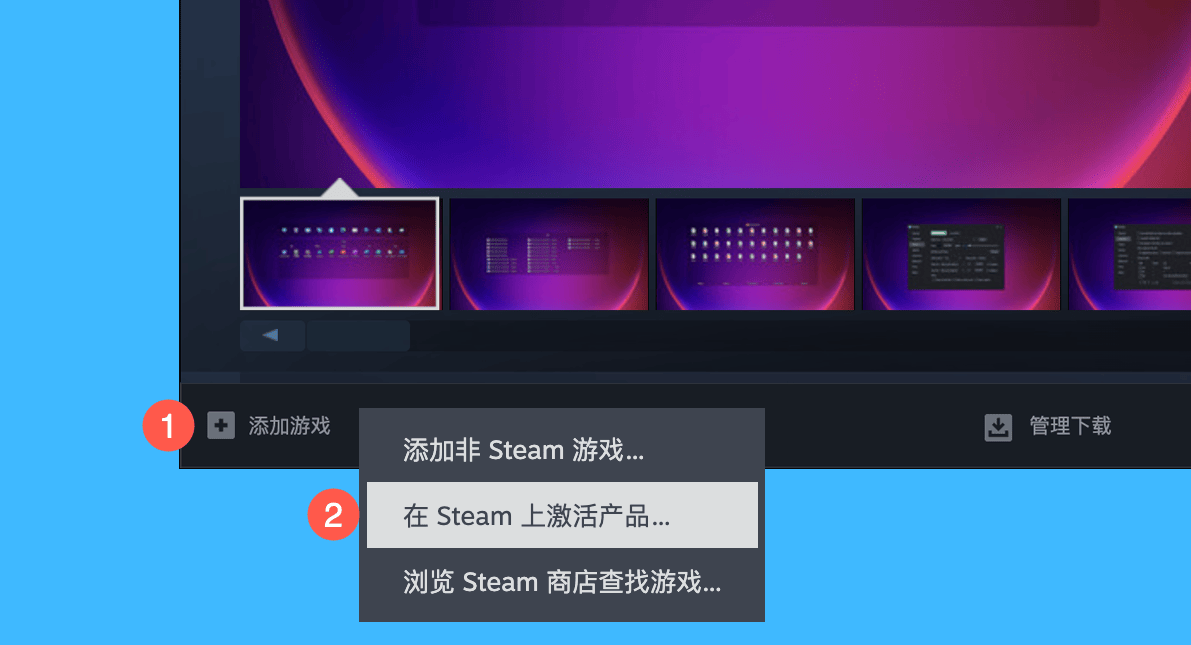Viewport: 1191px width, 645px height.
Task: Click the white pointer triangle above selected thumbnail
Action: [340, 188]
